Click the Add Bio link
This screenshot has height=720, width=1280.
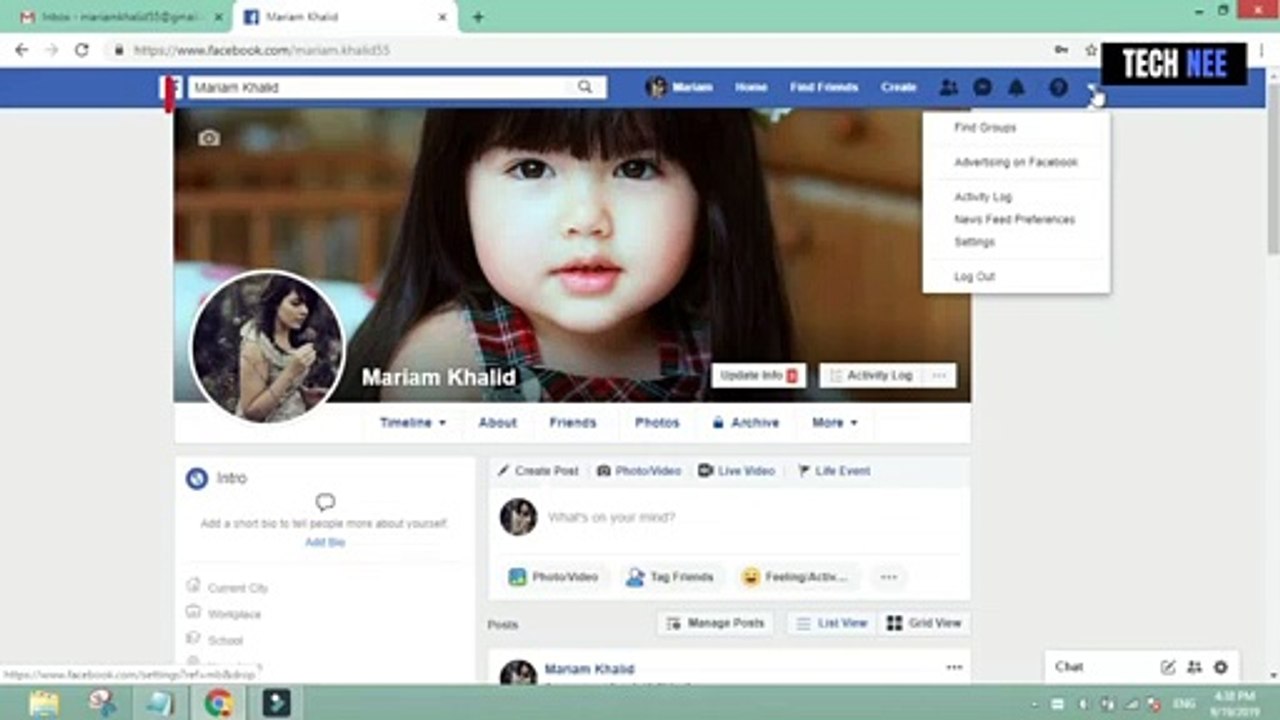[x=325, y=542]
